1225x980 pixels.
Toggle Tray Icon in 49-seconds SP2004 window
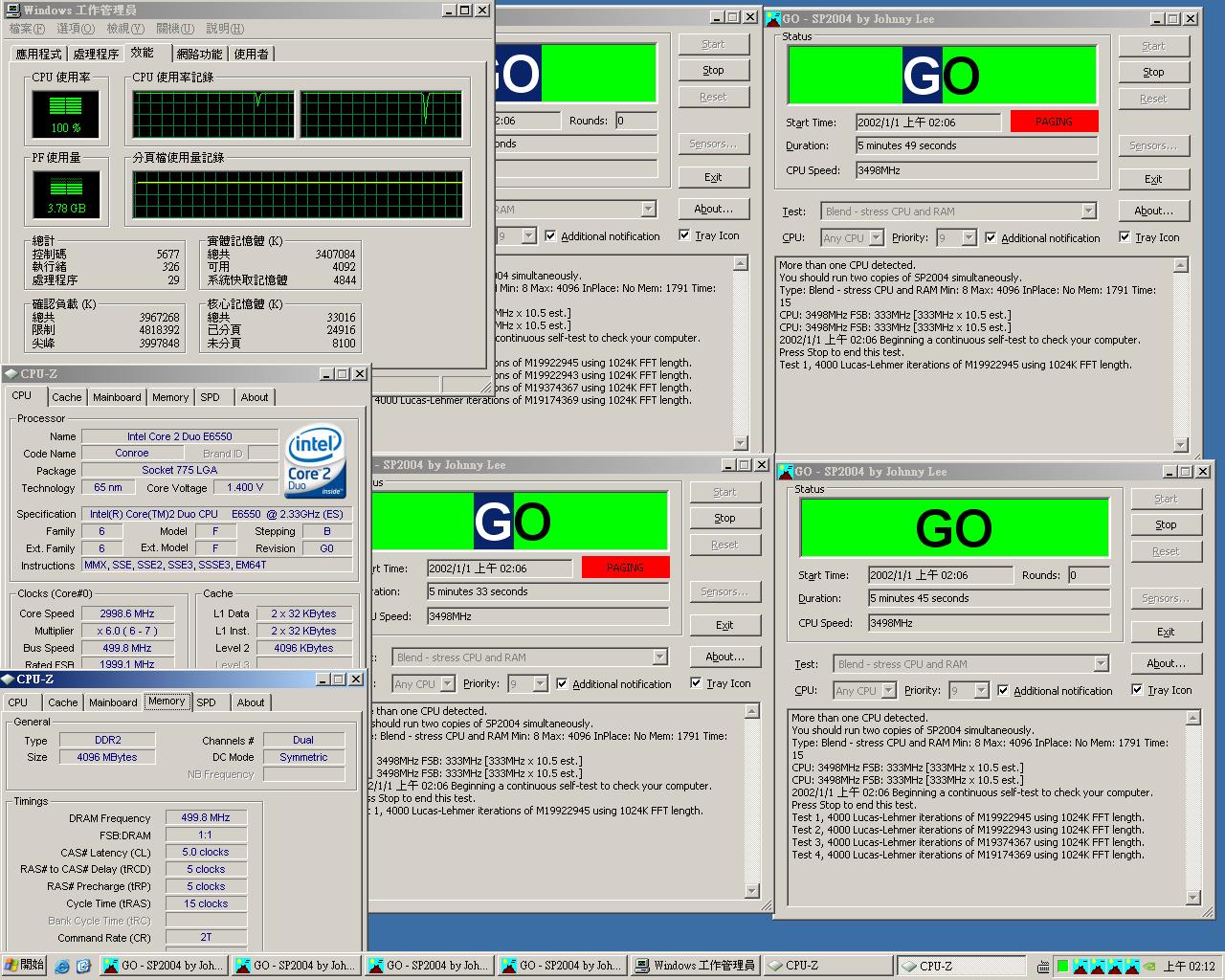click(1125, 236)
